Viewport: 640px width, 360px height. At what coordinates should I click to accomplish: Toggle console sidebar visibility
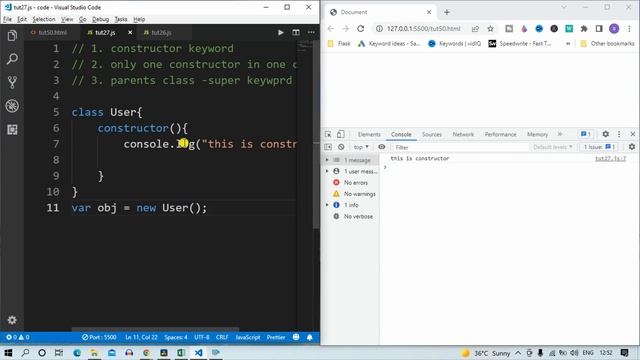click(x=328, y=147)
